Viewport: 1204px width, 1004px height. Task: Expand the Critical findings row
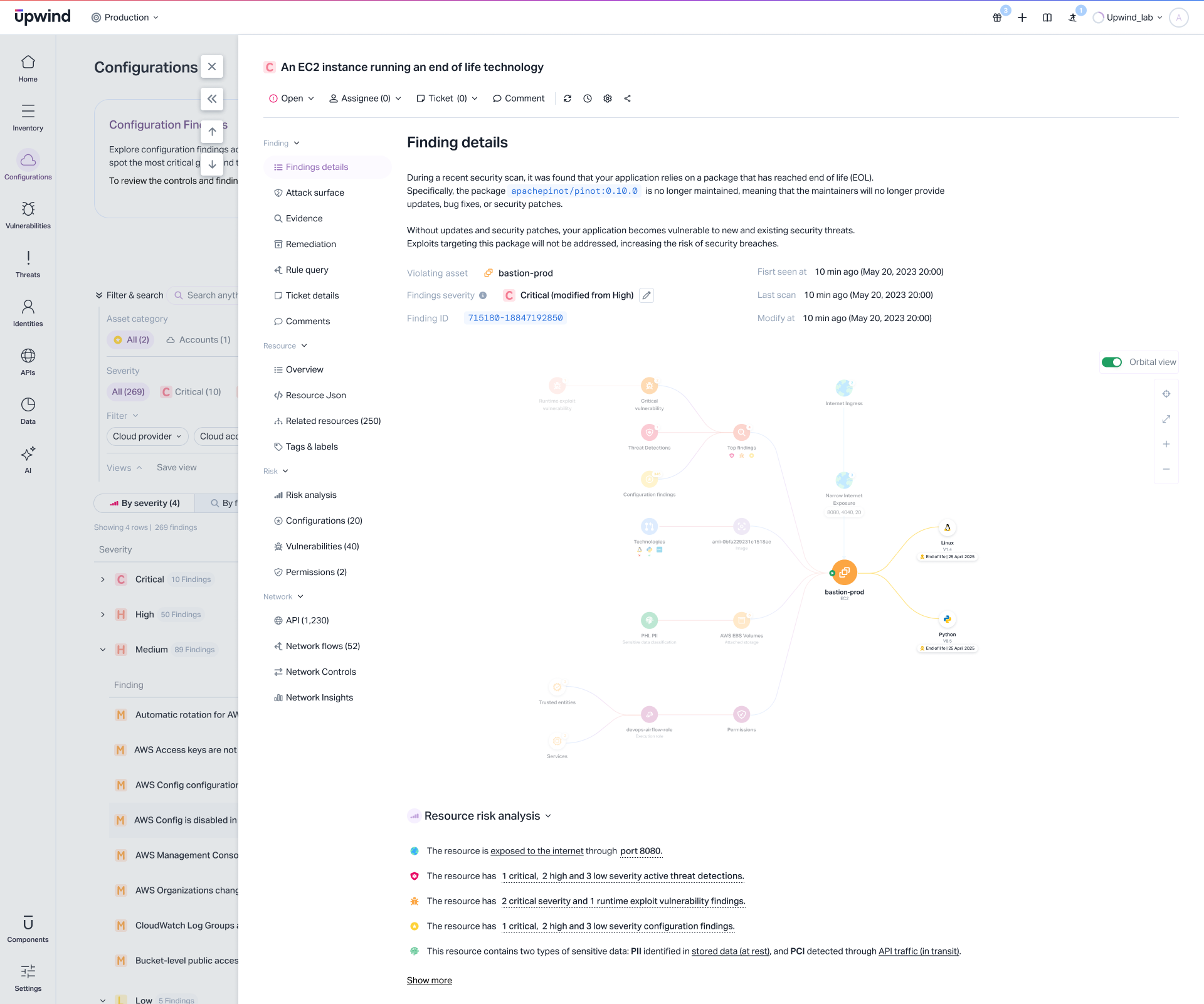click(103, 579)
